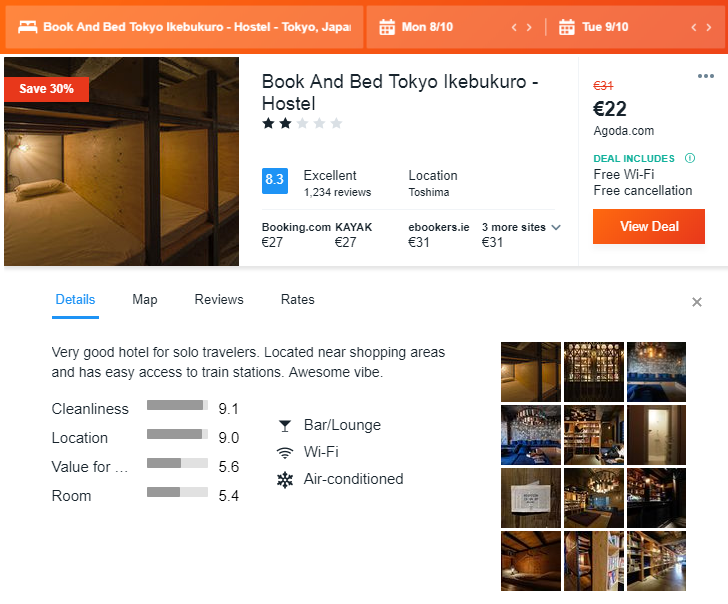The height and width of the screenshot is (604, 728).
Task: Click the Wi-Fi amenity icon
Action: coord(285,452)
